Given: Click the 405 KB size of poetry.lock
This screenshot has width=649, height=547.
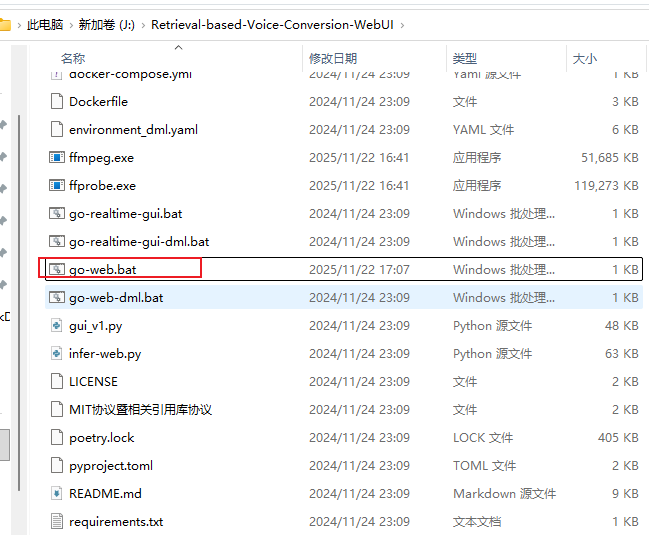Looking at the screenshot, I should coord(618,438).
